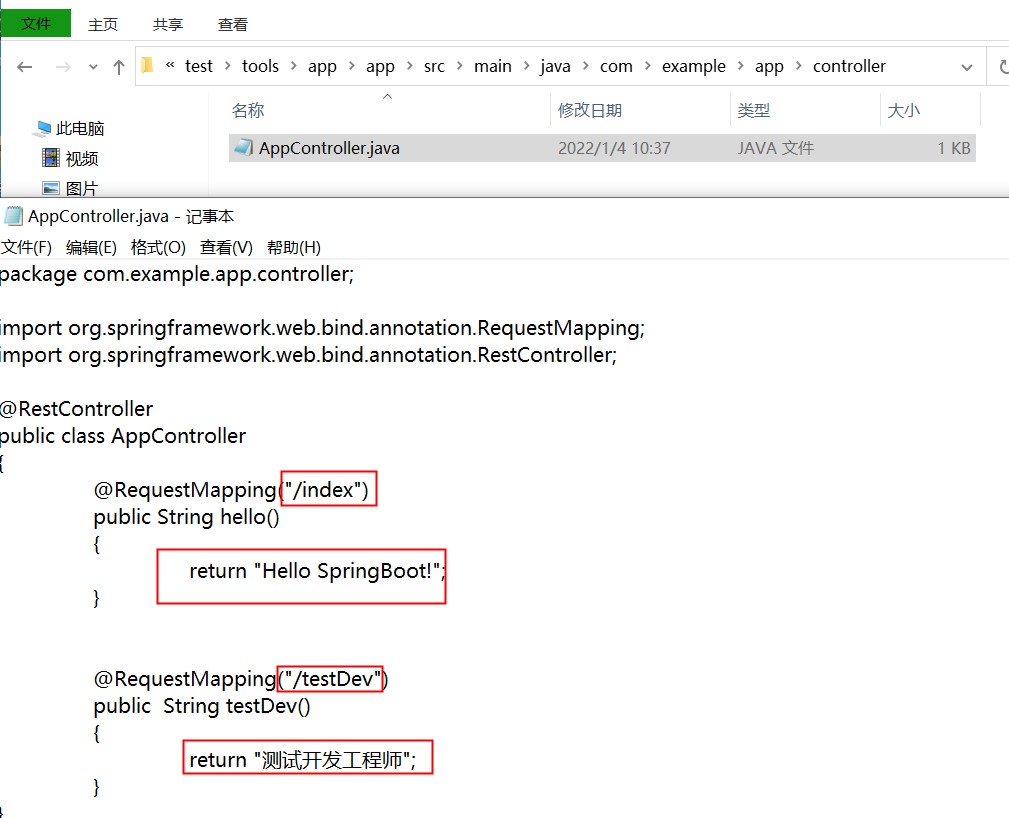Navigate to 'java' breadcrumb folder
Image resolution: width=1009 pixels, height=818 pixels.
coord(555,66)
